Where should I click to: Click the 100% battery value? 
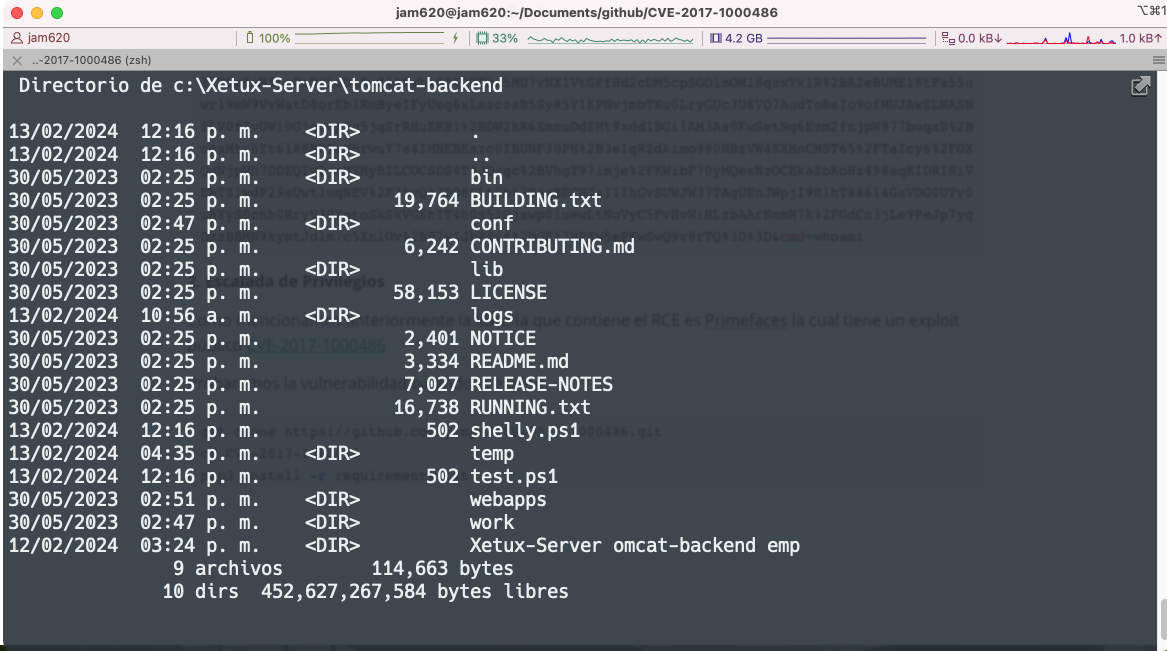(275, 38)
